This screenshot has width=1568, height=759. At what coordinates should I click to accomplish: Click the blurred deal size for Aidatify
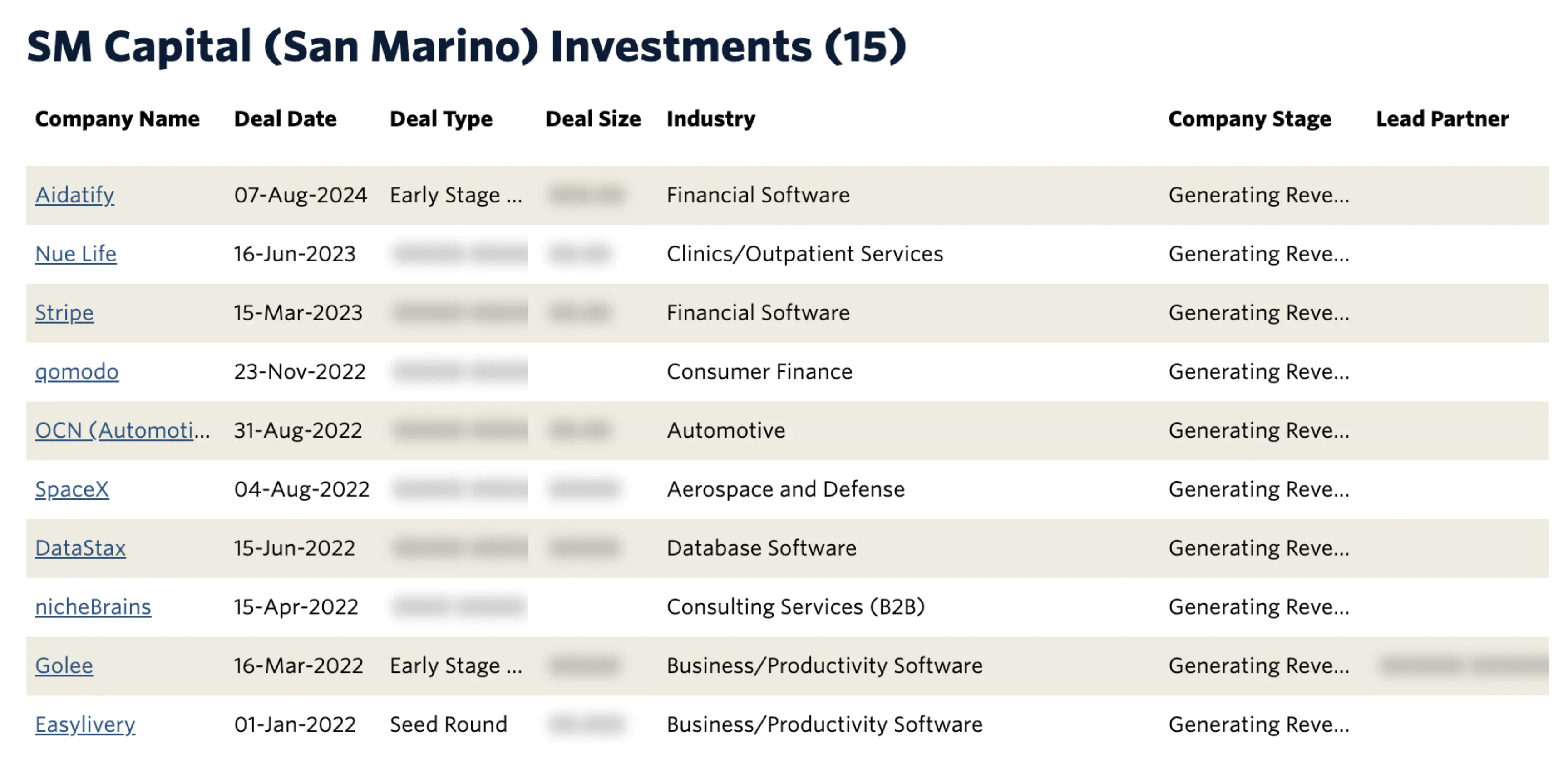587,195
